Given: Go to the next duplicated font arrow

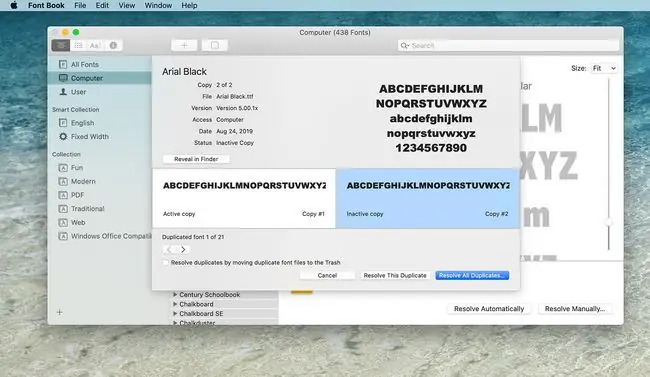Looking at the screenshot, I should [x=183, y=249].
